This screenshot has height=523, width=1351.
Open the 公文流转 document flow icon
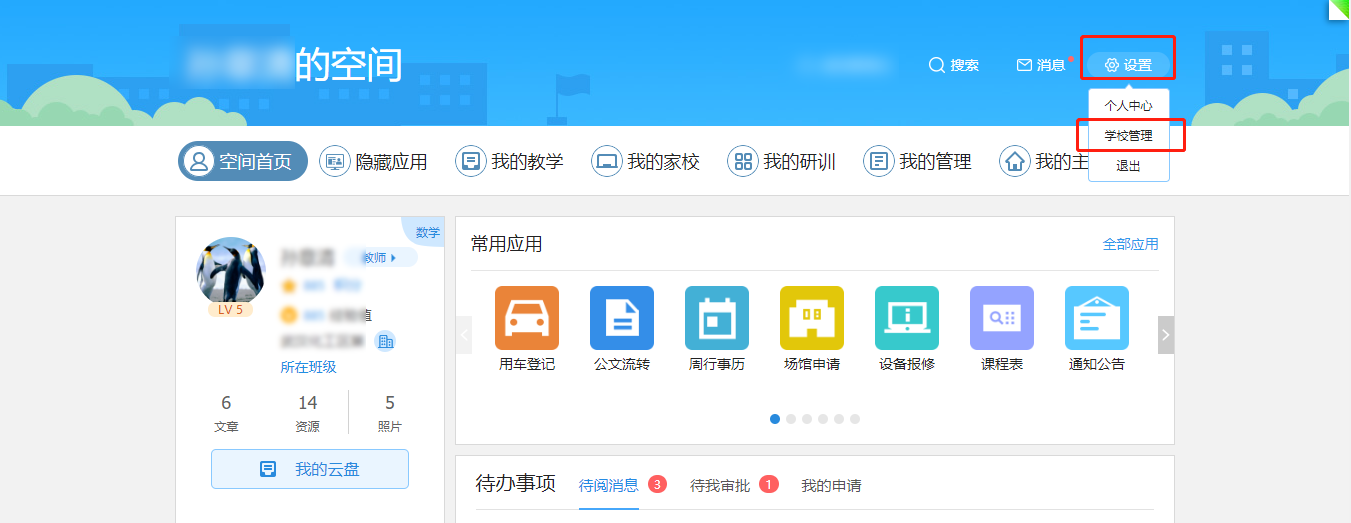point(622,318)
